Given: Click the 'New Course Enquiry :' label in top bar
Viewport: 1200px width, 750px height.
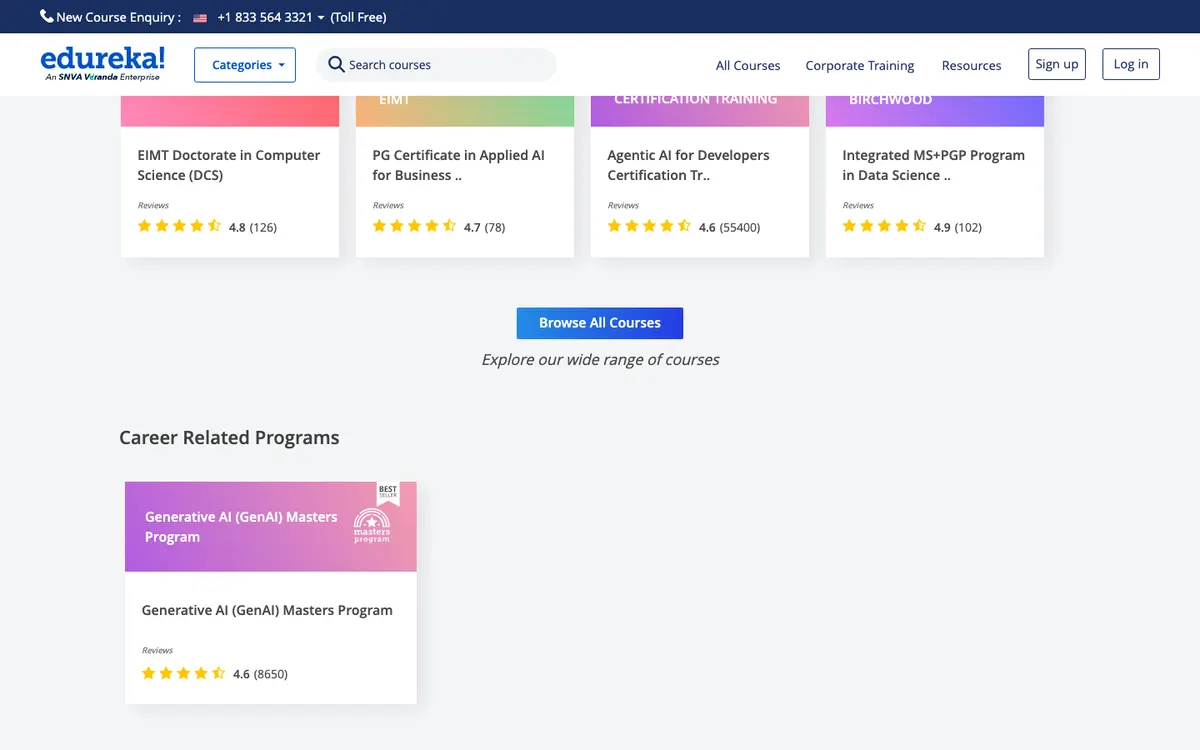Looking at the screenshot, I should (x=118, y=17).
